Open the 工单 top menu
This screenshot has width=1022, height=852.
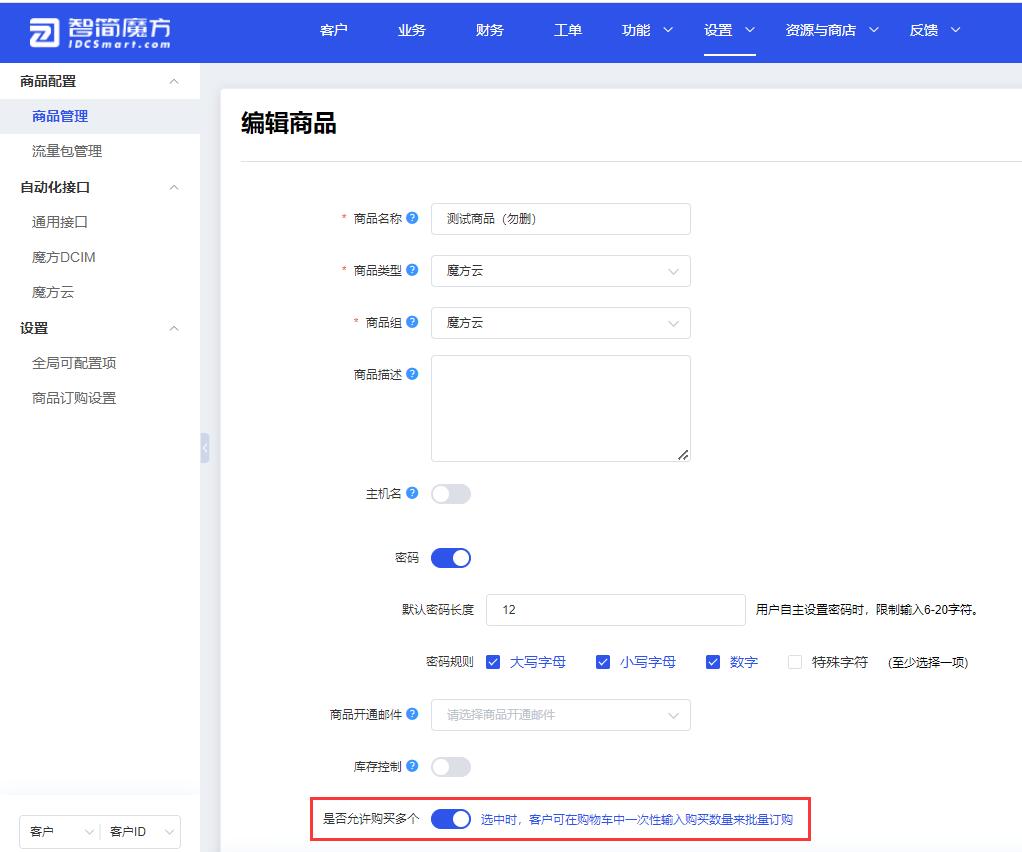[x=568, y=30]
